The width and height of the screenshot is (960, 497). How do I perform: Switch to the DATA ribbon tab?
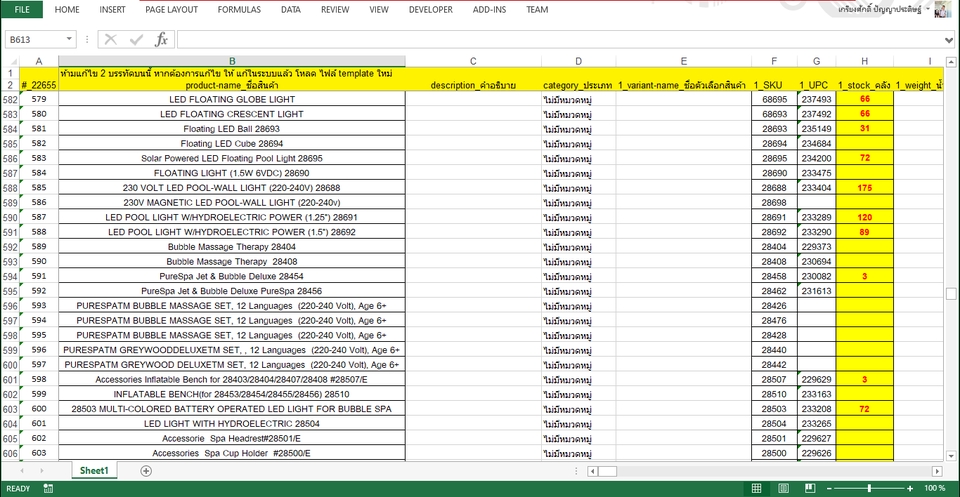point(290,9)
